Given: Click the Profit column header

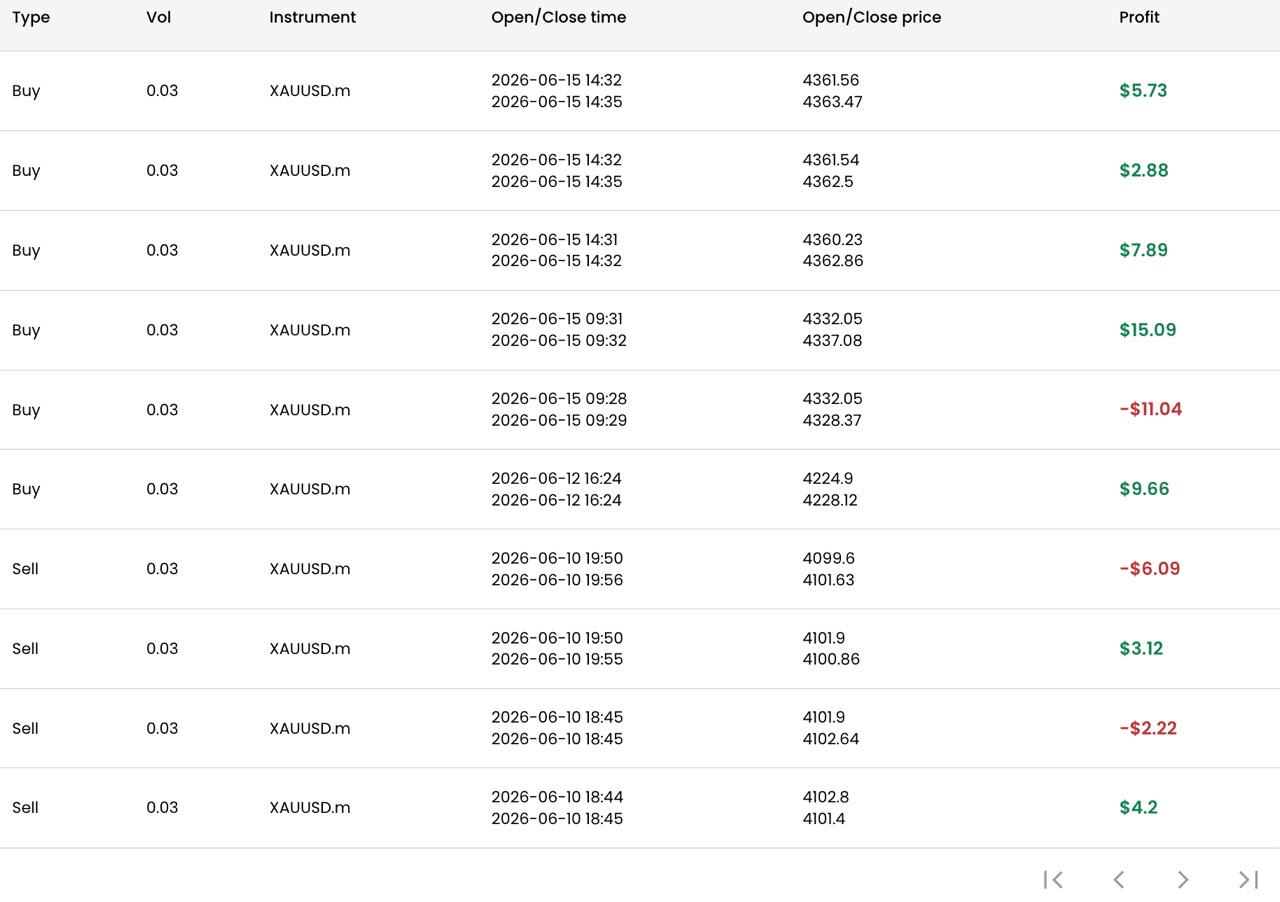Looking at the screenshot, I should coord(1139,17).
